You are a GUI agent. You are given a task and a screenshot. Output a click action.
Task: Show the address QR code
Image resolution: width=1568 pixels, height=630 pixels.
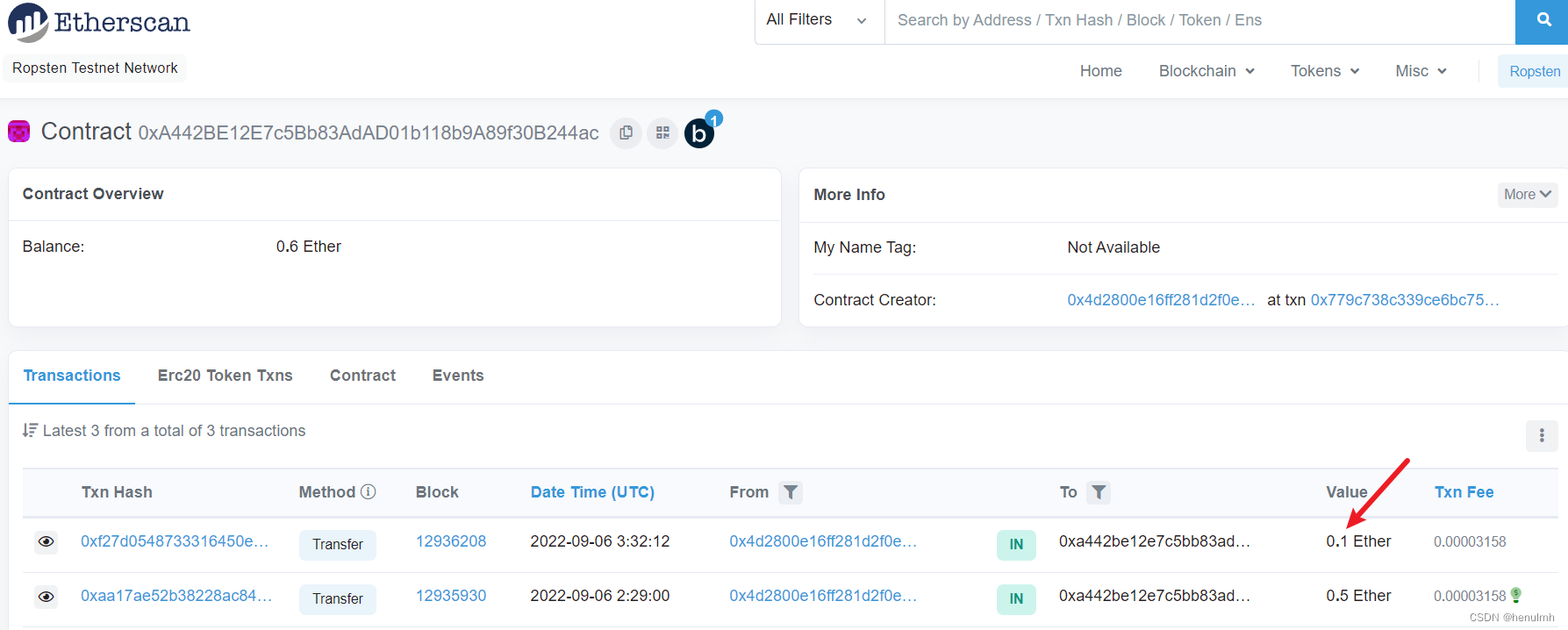(x=662, y=132)
